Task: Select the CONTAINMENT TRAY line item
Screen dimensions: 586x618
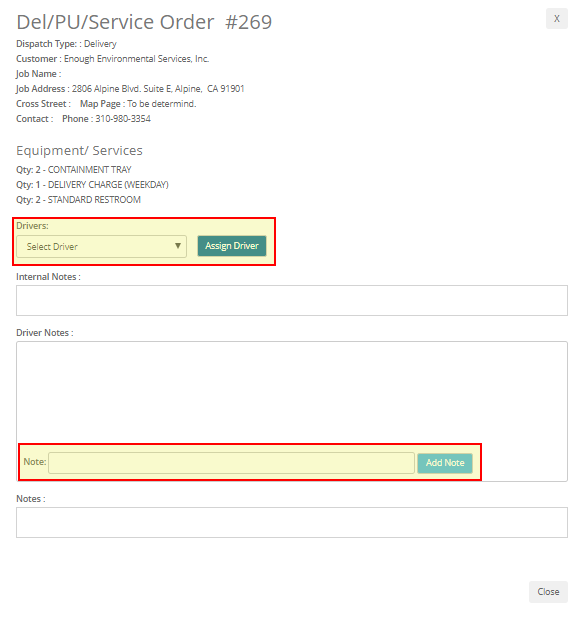Action: point(74,170)
